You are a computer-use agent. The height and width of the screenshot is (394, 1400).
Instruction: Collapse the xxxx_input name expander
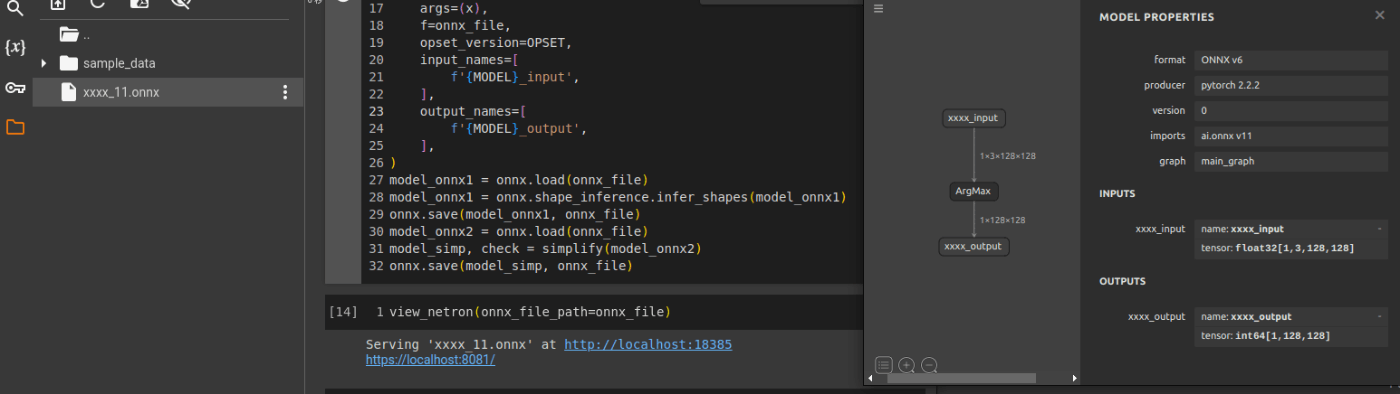coord(1379,229)
